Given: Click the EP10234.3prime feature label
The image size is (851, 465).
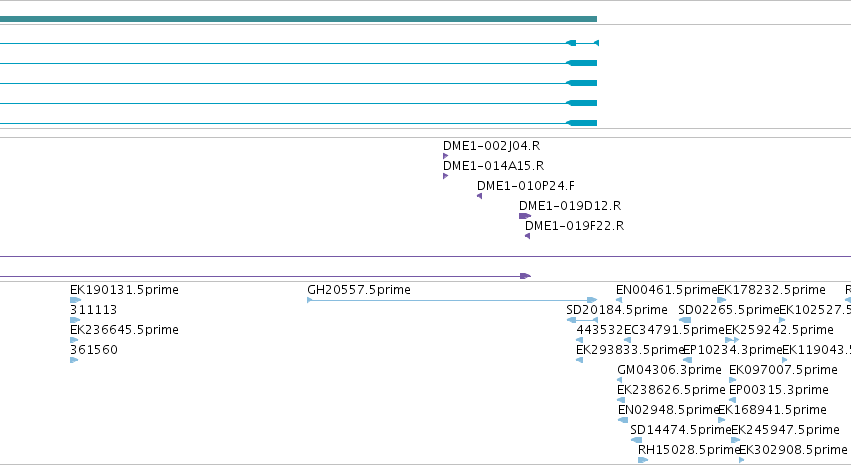Looking at the screenshot, I should (733, 350).
